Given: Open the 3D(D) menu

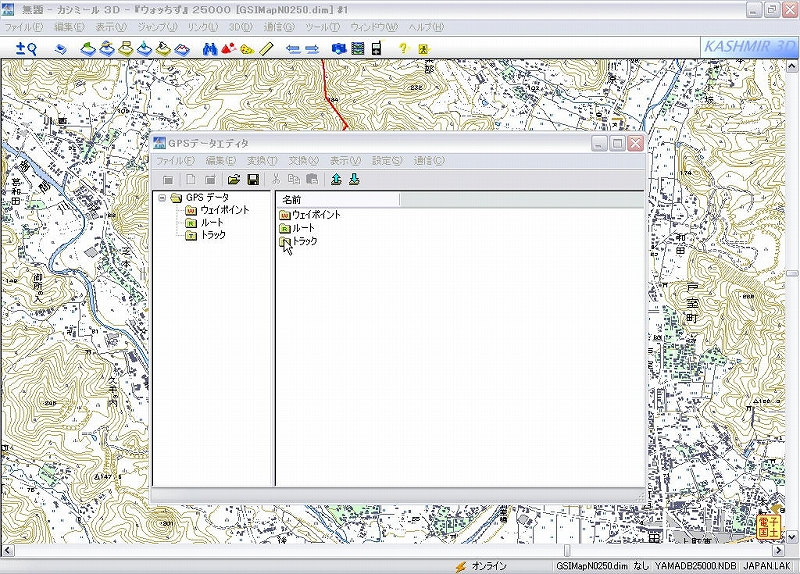Looking at the screenshot, I should [240, 27].
